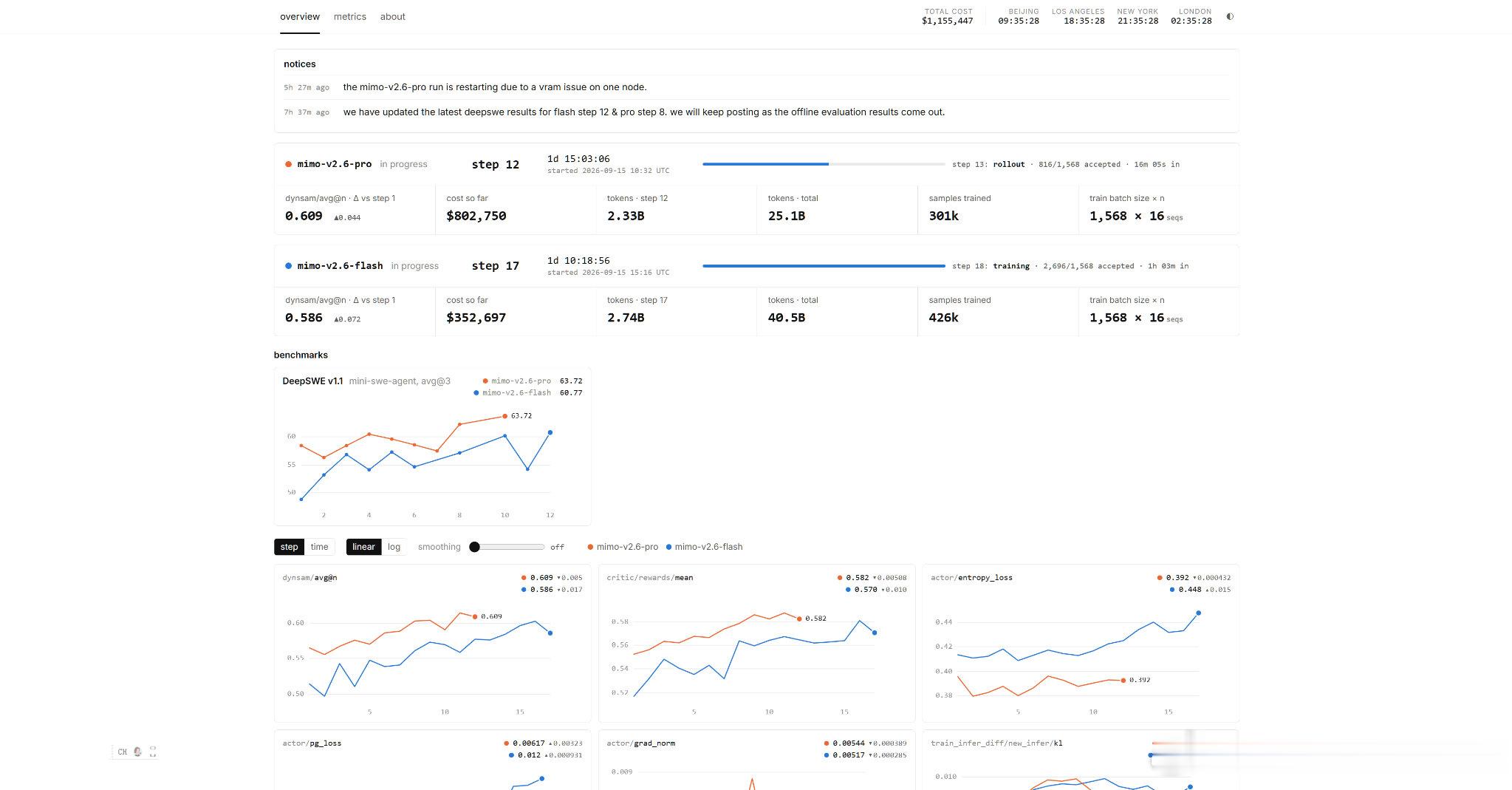Screen dimensions: 1512x790
Task: Click the New York clock 21:35:28
Action: (1138, 21)
